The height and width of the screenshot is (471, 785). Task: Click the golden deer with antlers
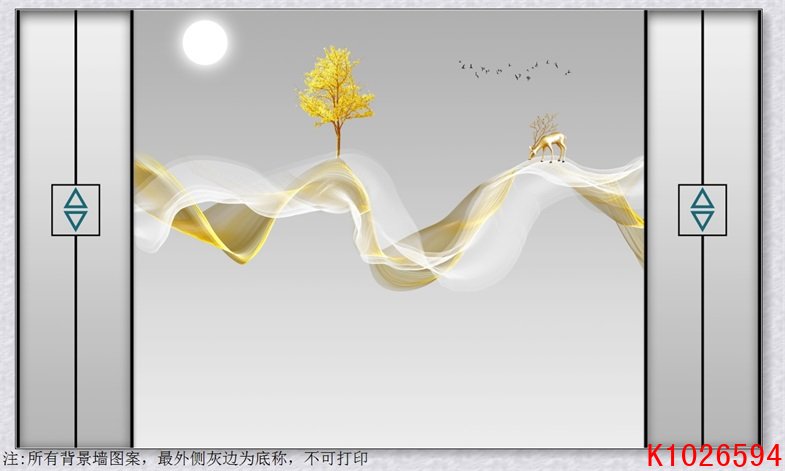(x=547, y=139)
